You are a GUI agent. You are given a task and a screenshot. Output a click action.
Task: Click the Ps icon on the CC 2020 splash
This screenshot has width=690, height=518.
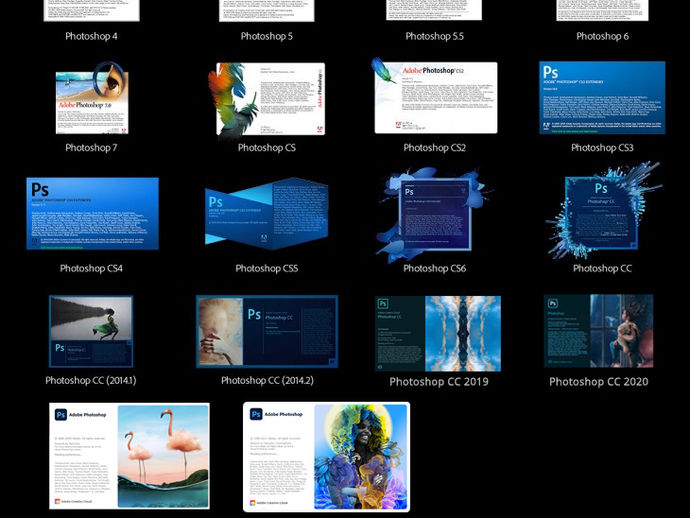pos(553,303)
